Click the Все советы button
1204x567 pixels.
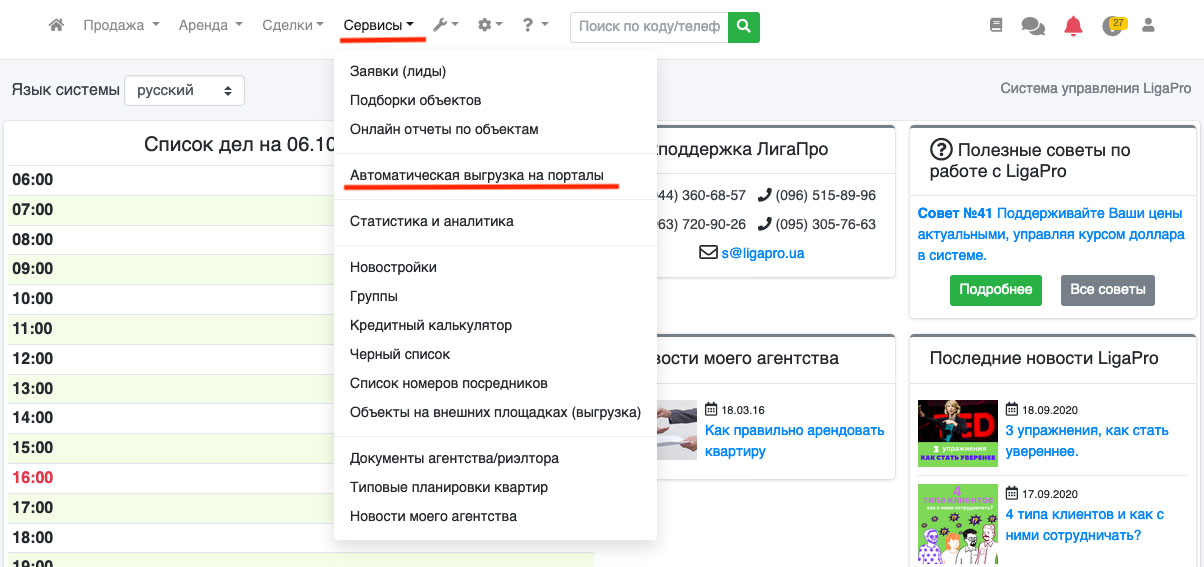1107,290
